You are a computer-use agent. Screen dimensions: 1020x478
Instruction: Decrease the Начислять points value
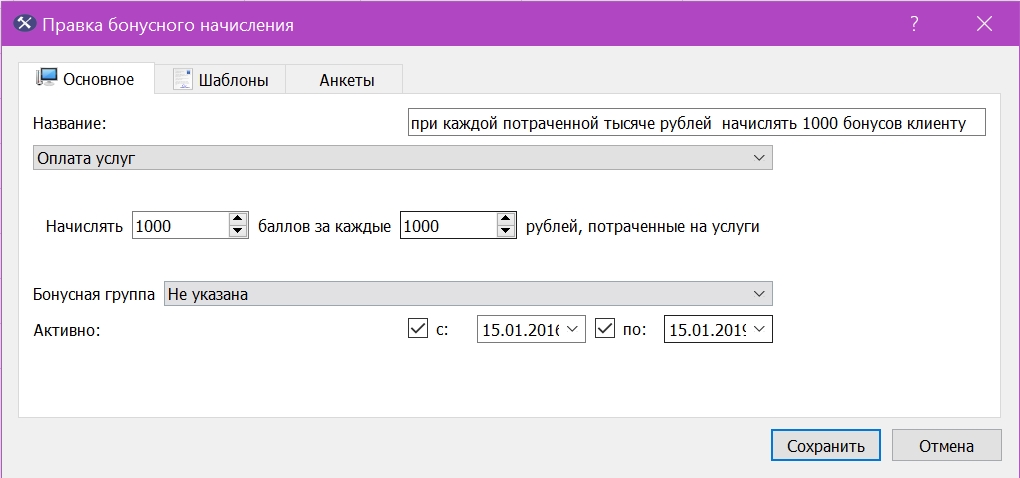point(239,232)
